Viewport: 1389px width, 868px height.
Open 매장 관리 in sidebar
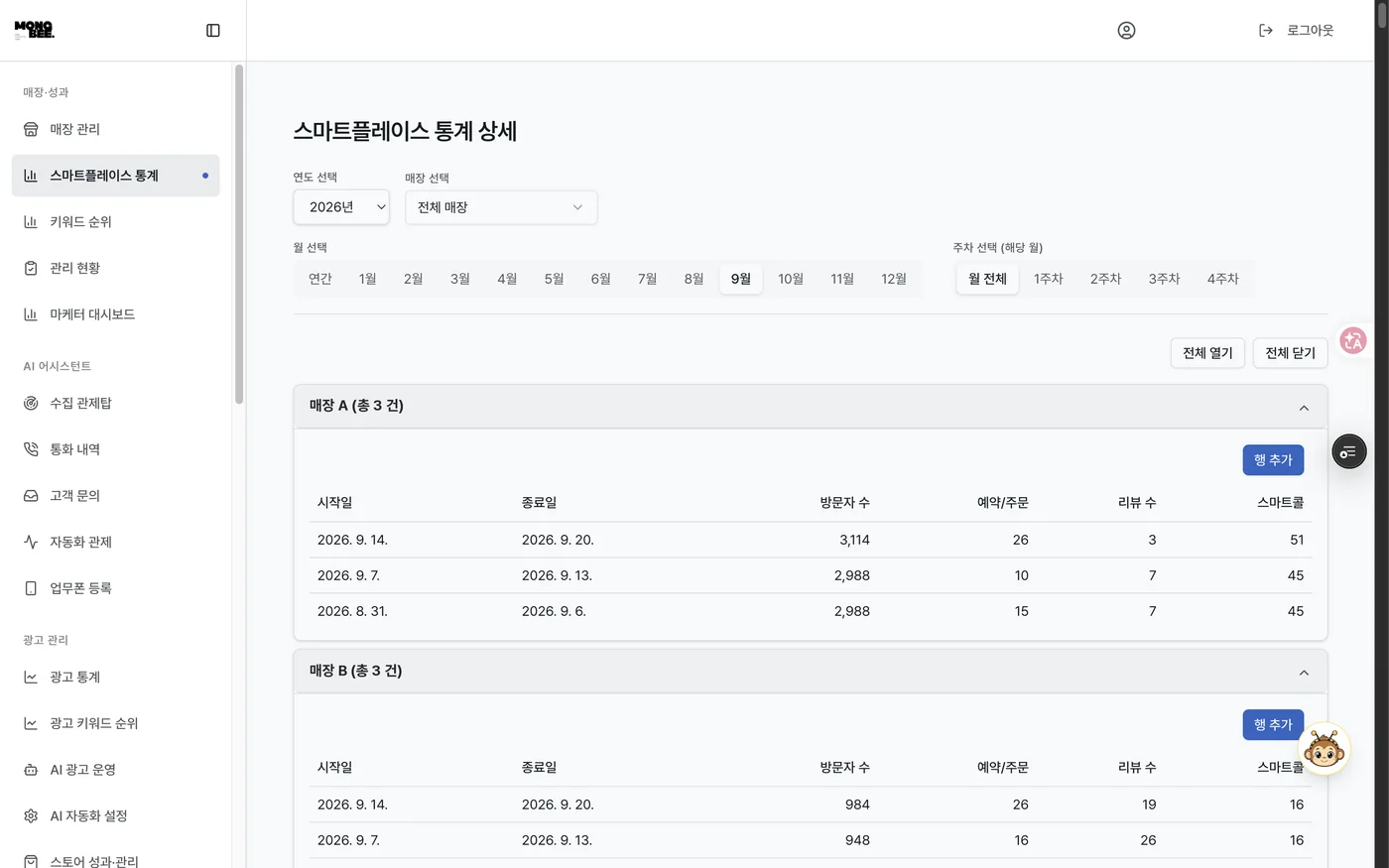(x=116, y=129)
